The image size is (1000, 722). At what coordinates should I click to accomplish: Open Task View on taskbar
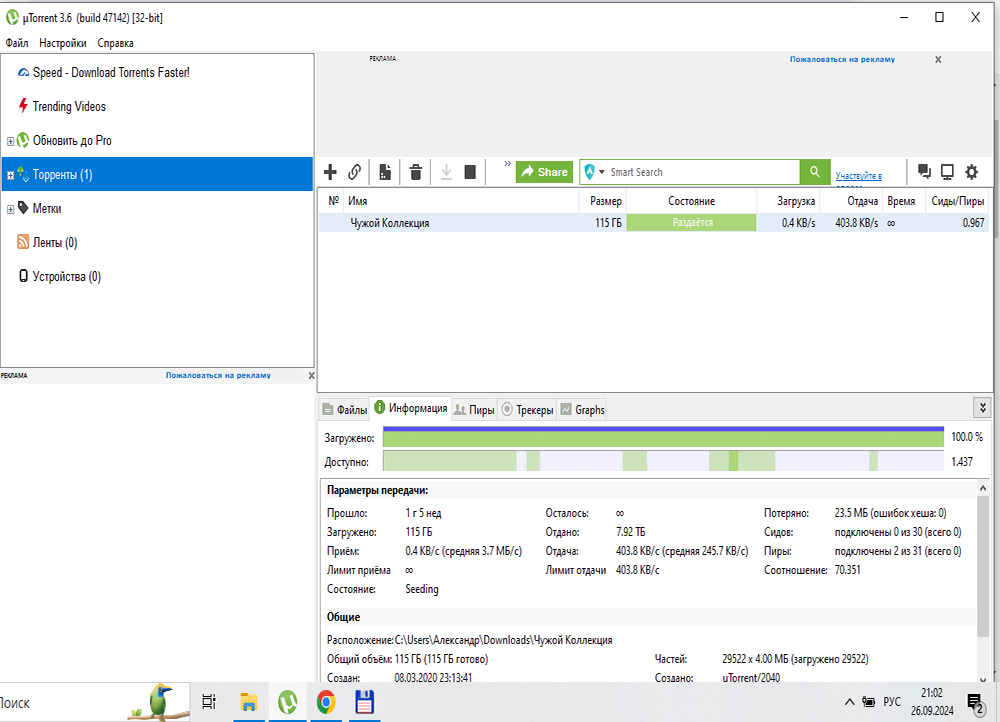click(209, 702)
